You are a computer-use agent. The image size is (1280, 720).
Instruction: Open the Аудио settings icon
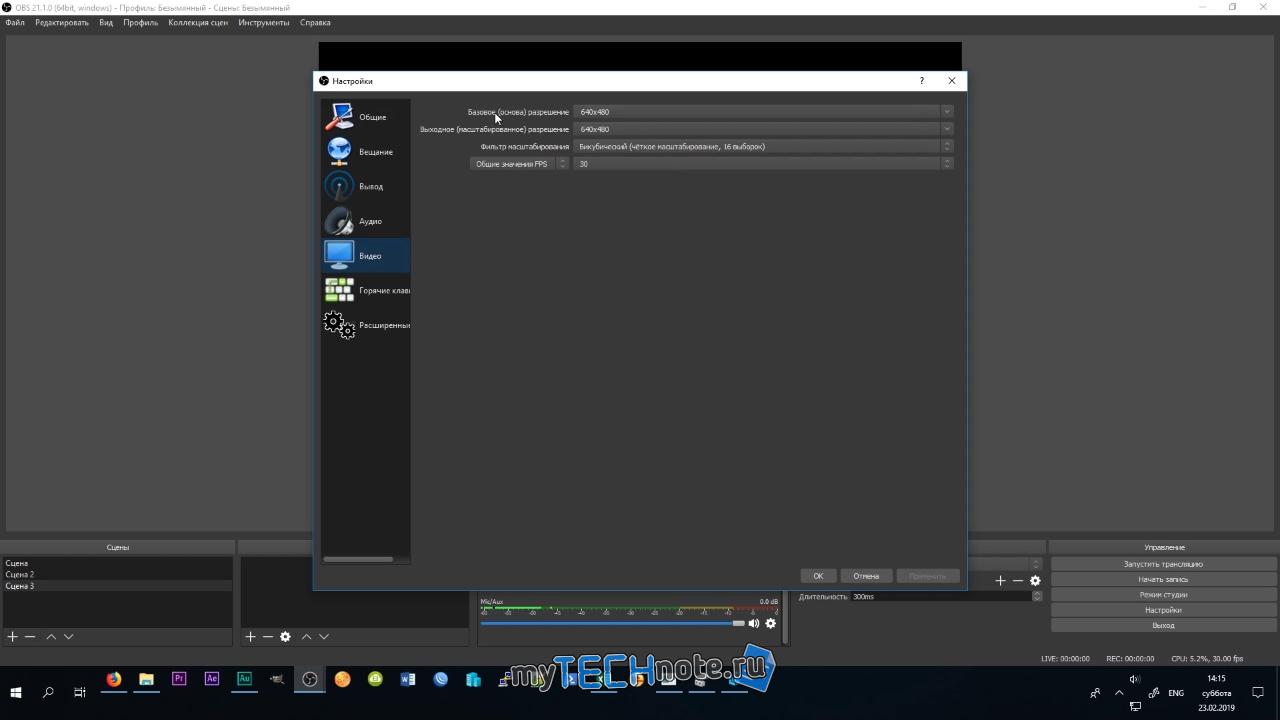click(339, 221)
